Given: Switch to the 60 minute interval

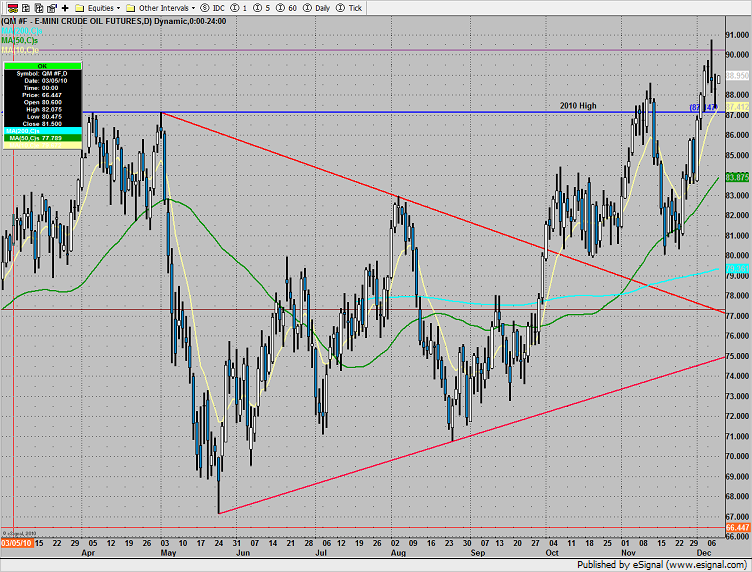Looking at the screenshot, I should (287, 8).
